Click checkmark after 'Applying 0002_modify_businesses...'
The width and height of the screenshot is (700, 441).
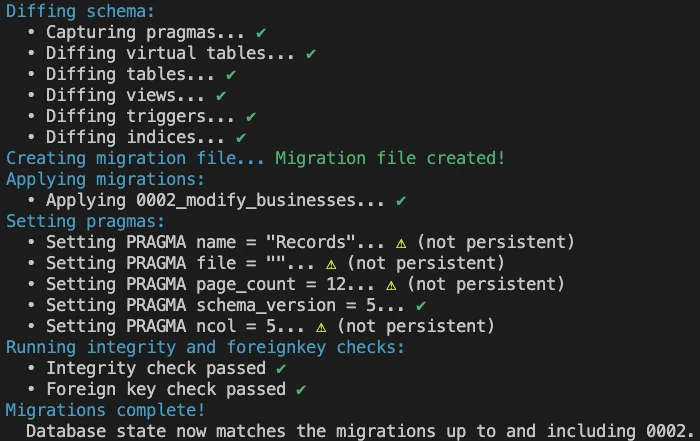click(x=401, y=200)
